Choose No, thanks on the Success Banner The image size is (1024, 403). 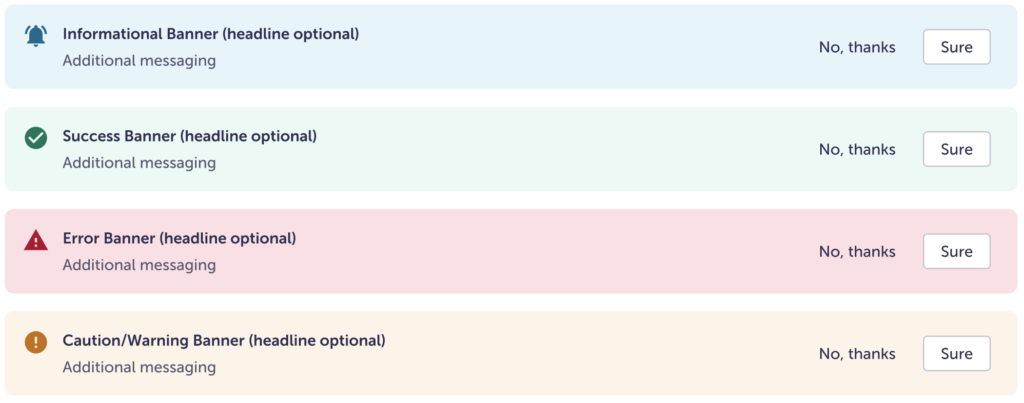pyautogui.click(x=857, y=149)
